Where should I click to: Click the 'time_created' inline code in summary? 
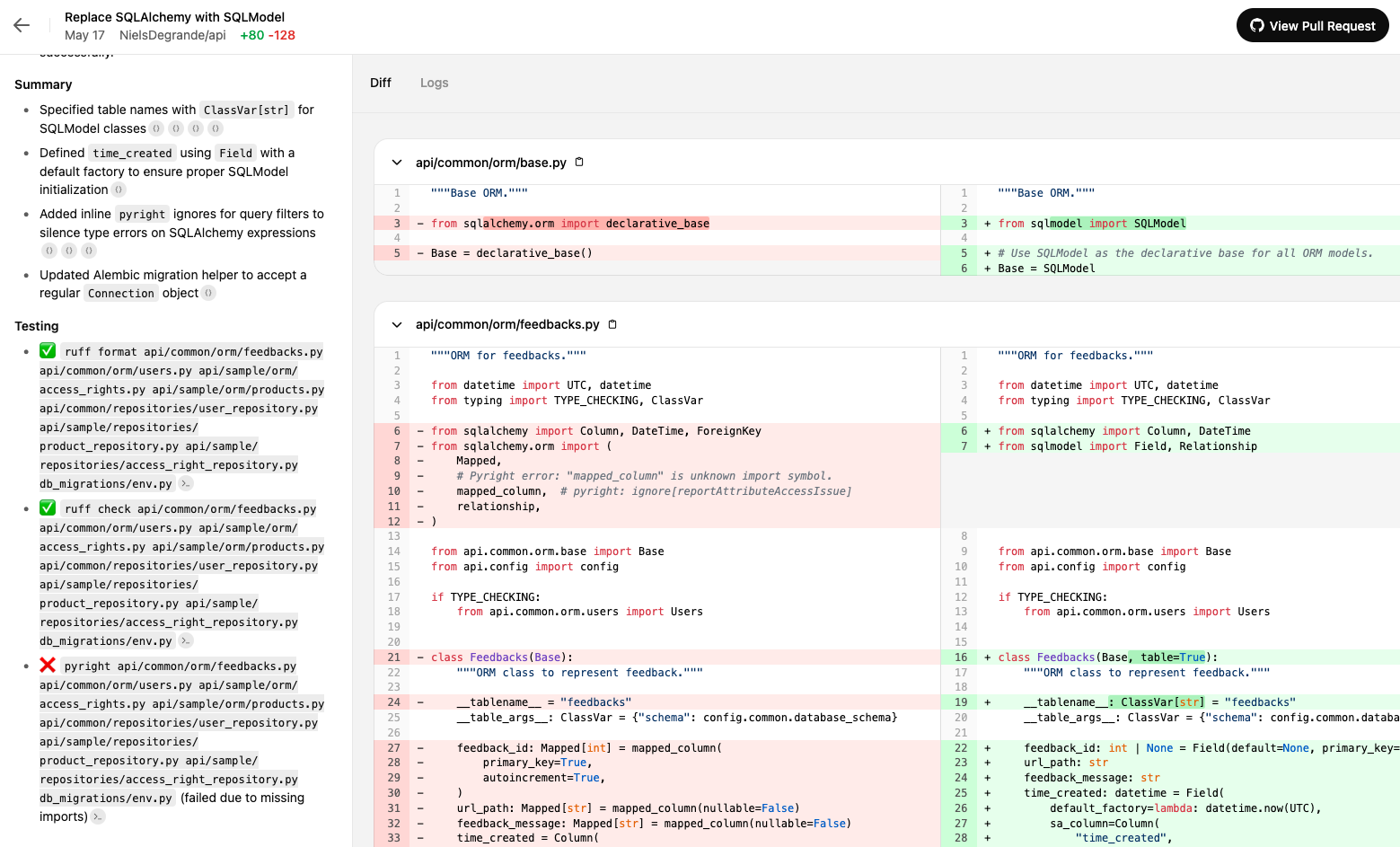[x=132, y=153]
